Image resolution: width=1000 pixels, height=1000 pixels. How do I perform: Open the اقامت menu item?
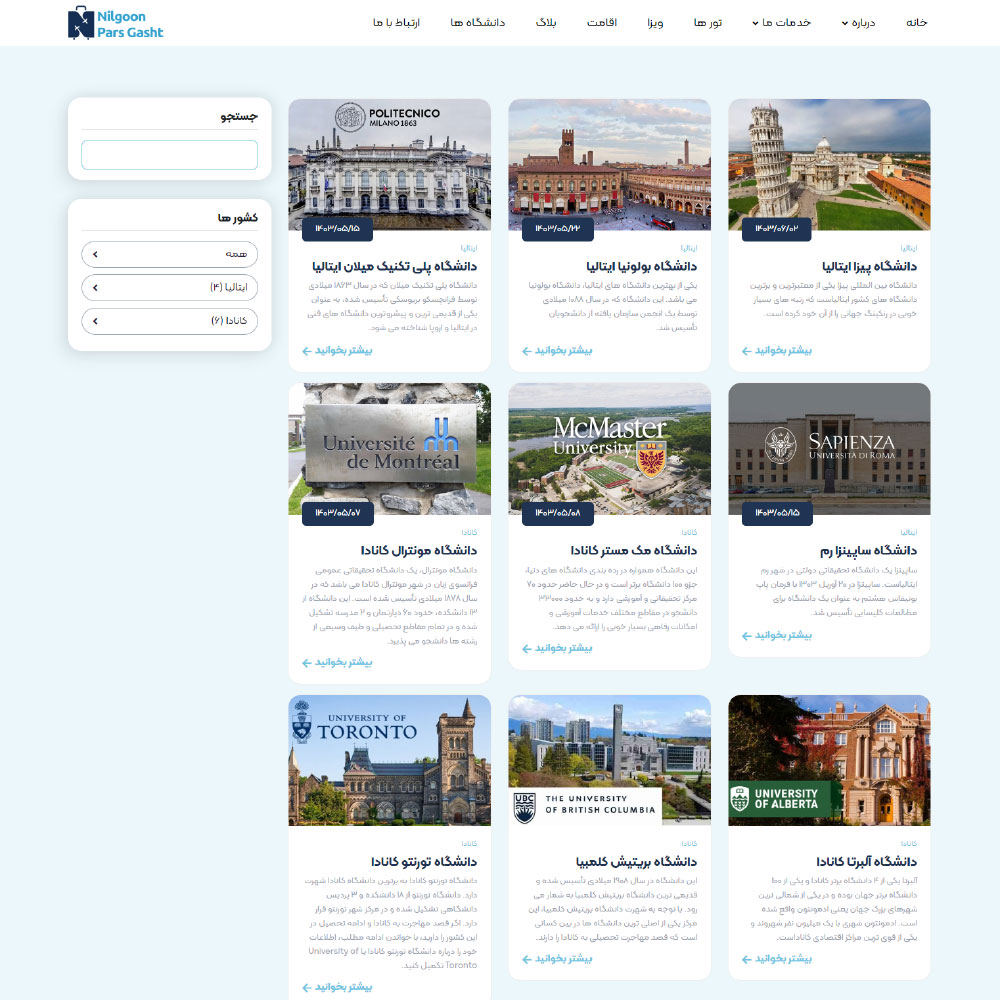[601, 23]
